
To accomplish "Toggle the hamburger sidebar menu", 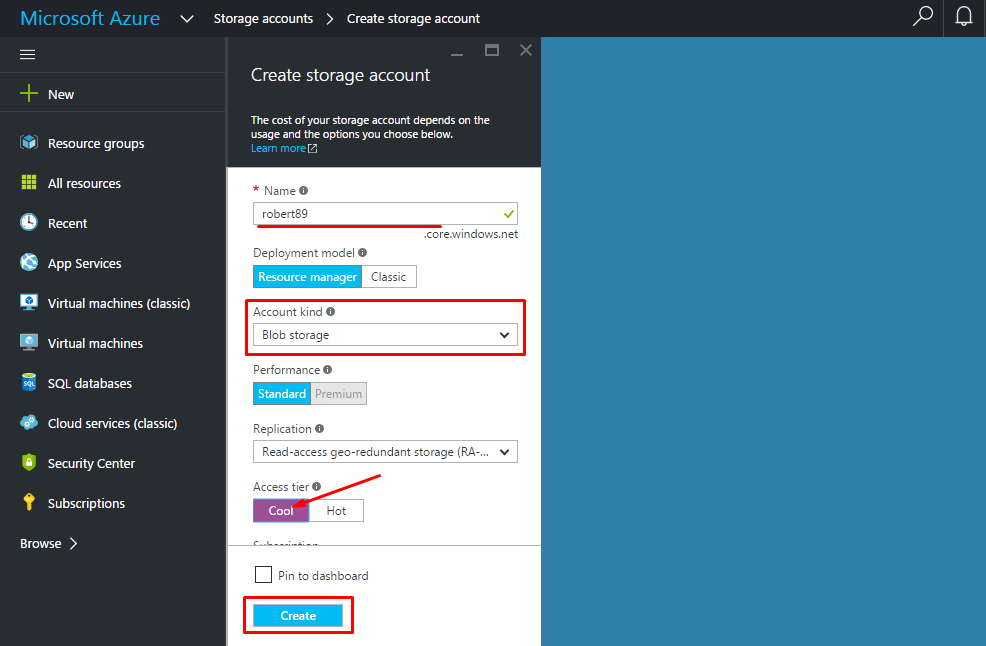I will (28, 54).
